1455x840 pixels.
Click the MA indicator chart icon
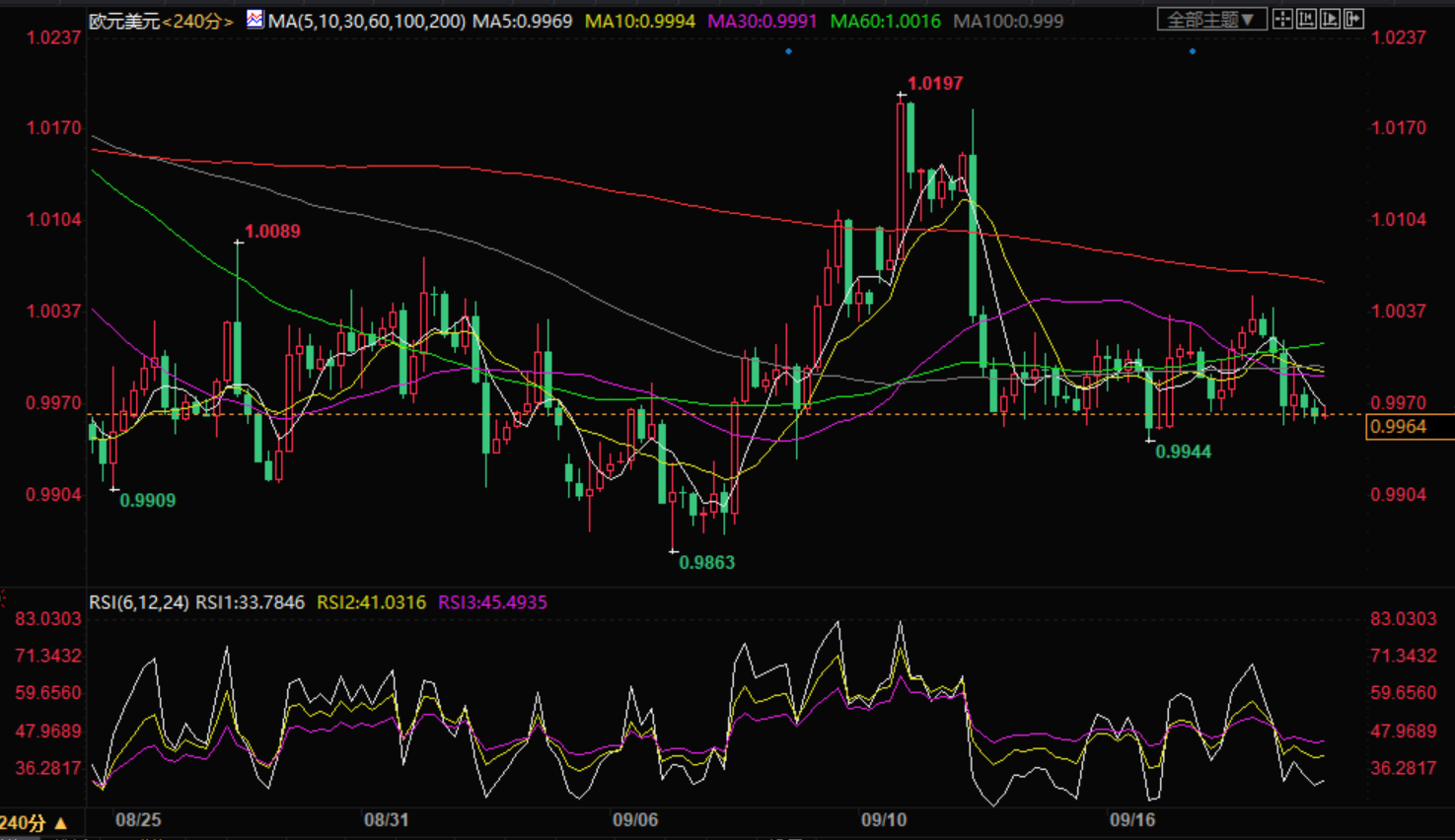pos(255,20)
